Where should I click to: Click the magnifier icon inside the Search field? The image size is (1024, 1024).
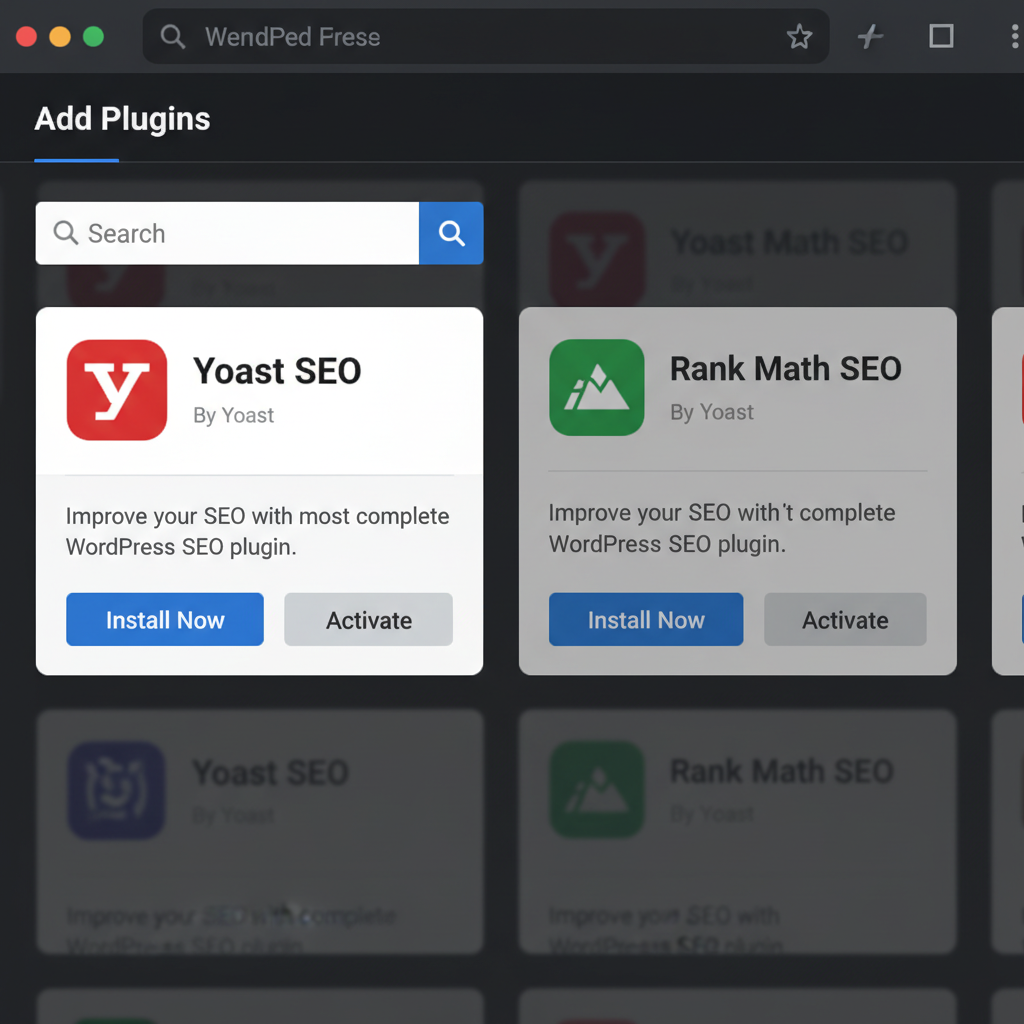pyautogui.click(x=66, y=233)
